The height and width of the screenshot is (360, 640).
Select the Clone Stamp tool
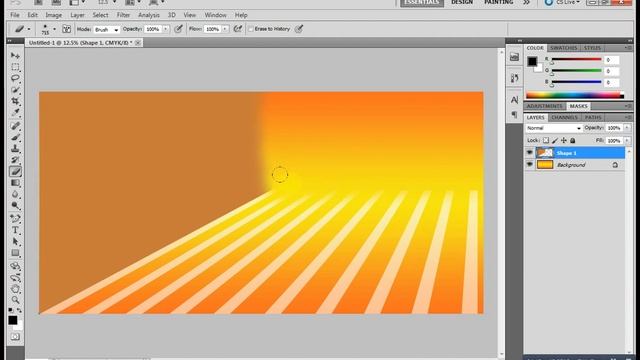click(x=16, y=149)
